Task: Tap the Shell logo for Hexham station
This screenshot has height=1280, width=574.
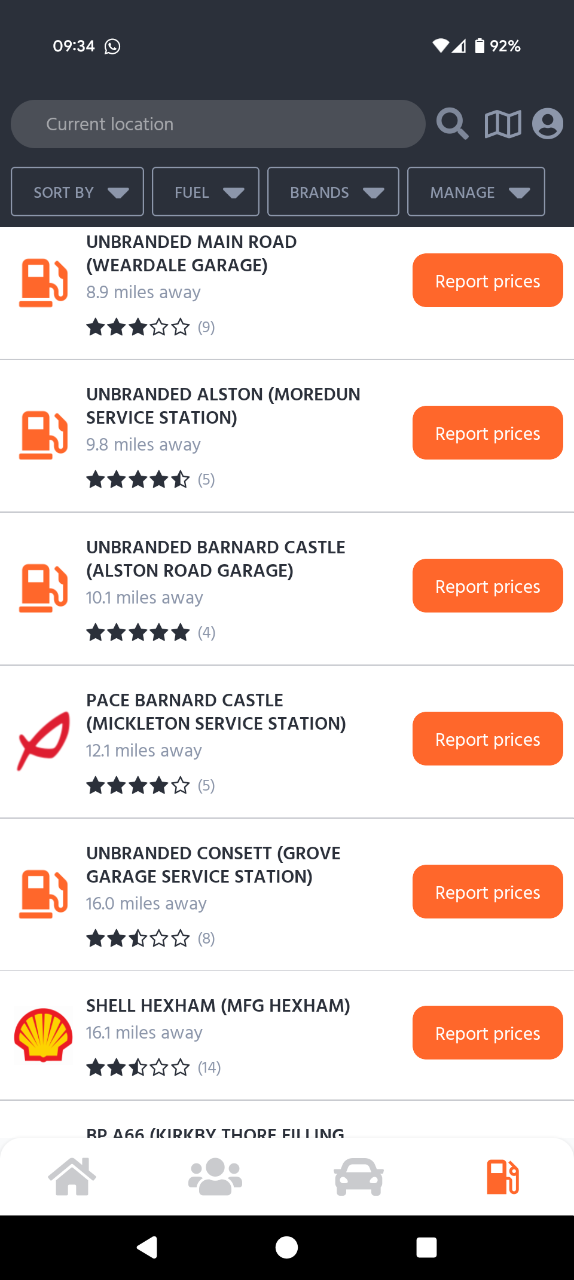Action: [x=43, y=1035]
